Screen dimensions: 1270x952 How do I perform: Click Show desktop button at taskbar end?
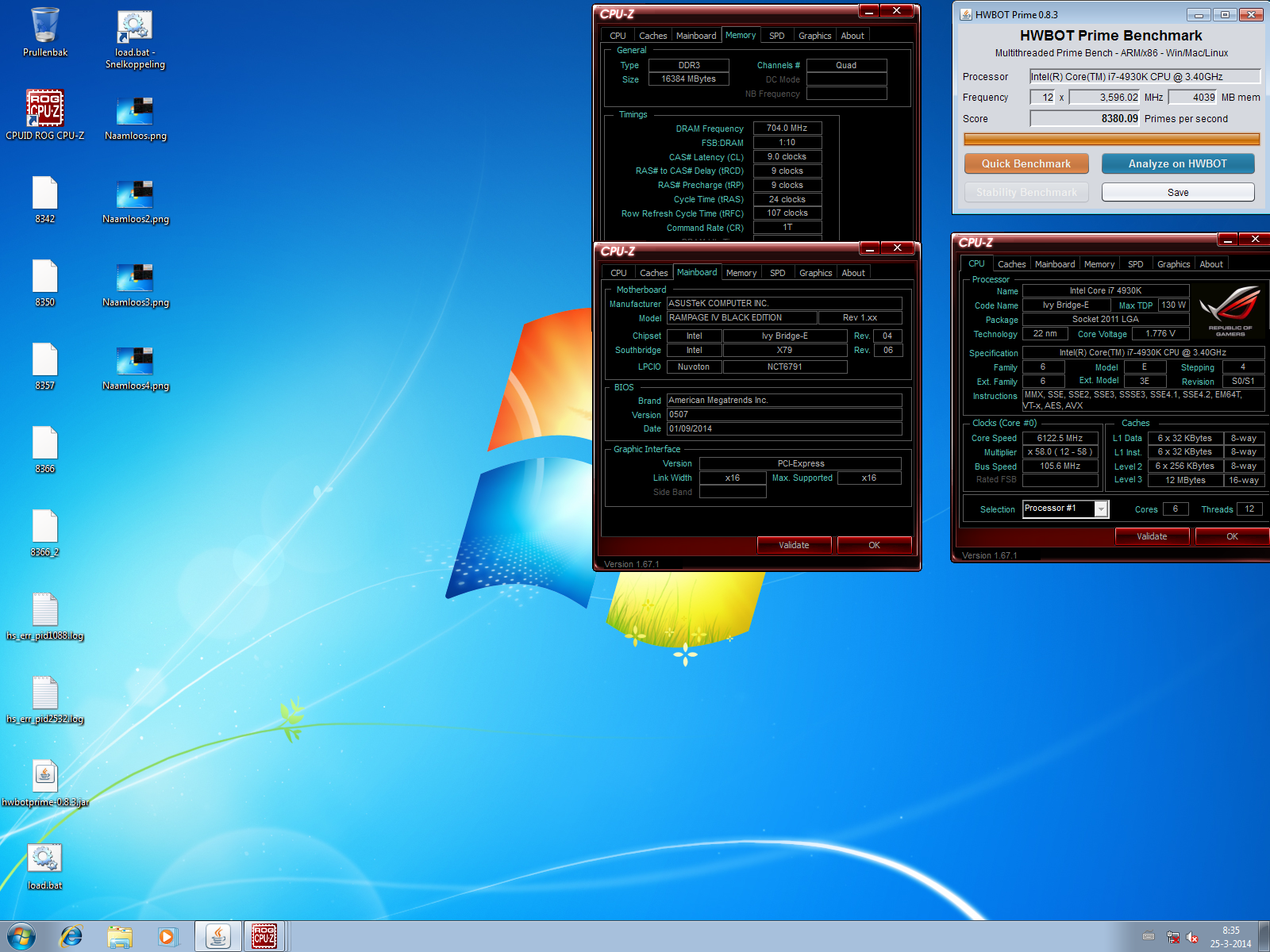click(1264, 937)
